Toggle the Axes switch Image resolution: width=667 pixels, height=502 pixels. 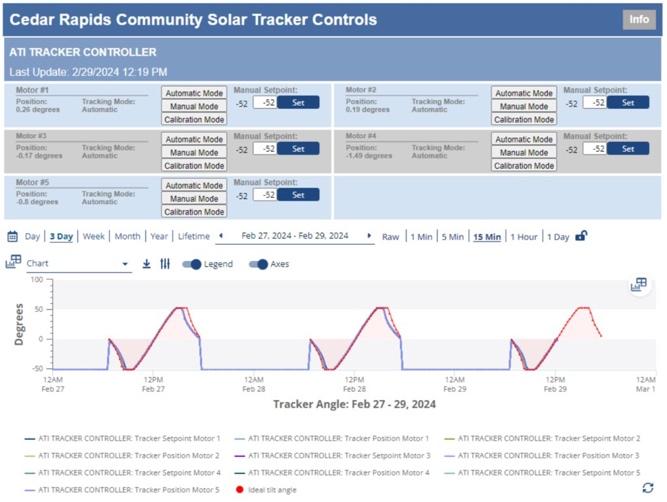point(259,264)
